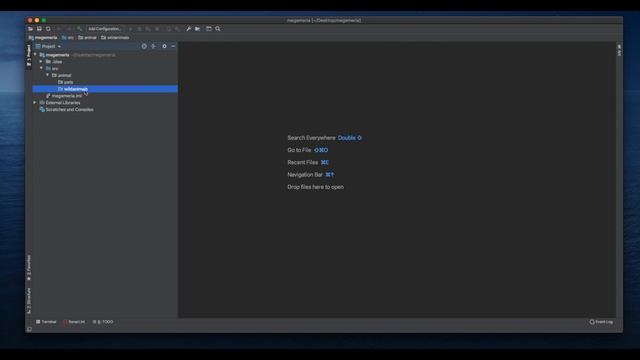Click src in the navigation breadcrumb
The height and width of the screenshot is (360, 640).
pos(68,38)
